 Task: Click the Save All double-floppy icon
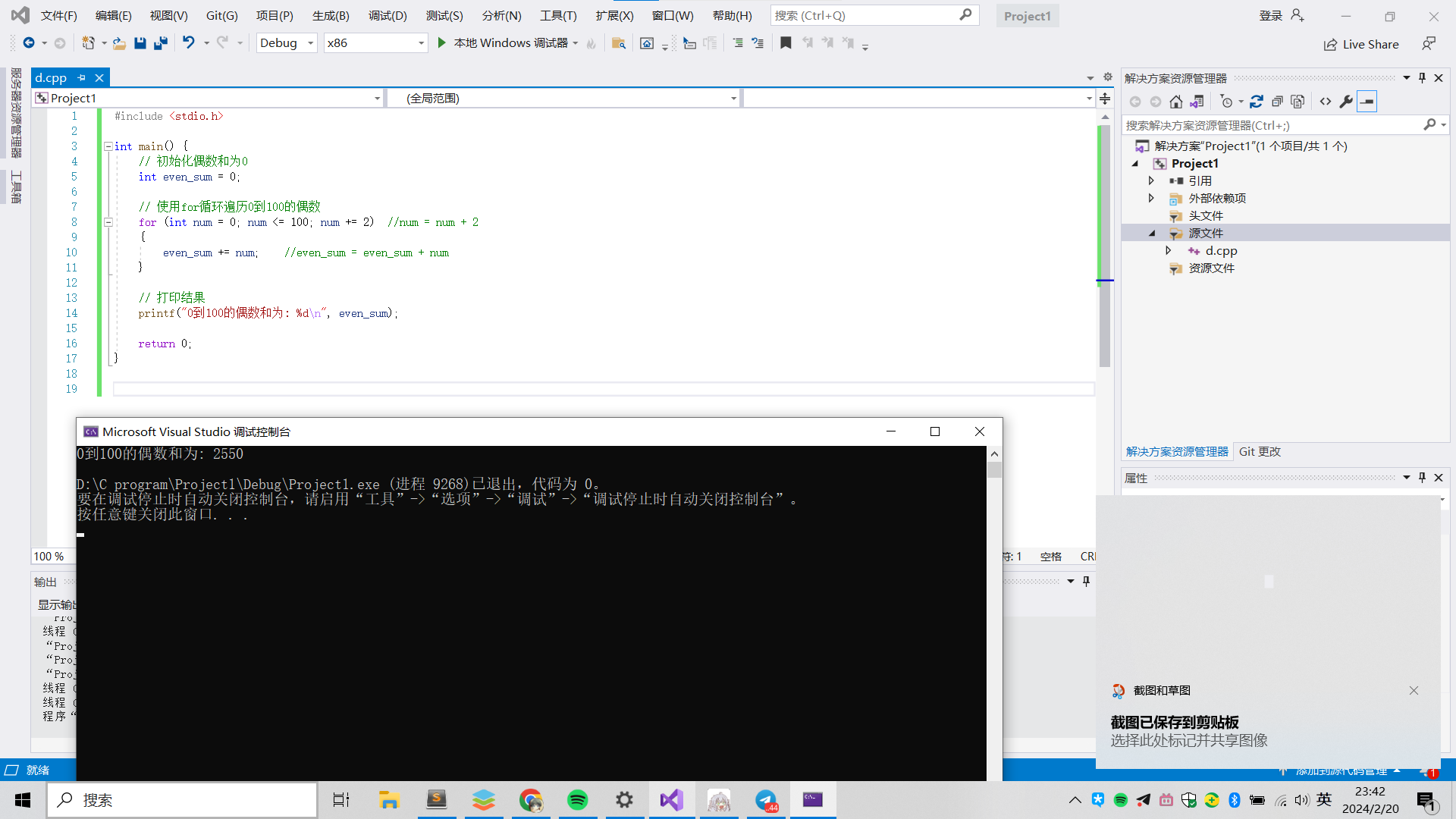click(x=160, y=43)
